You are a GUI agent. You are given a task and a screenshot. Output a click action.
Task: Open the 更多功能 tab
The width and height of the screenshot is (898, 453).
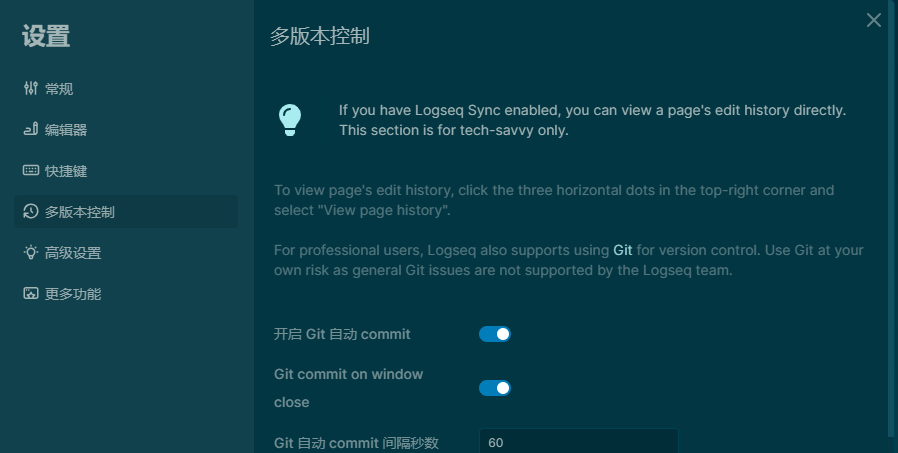[x=73, y=294]
